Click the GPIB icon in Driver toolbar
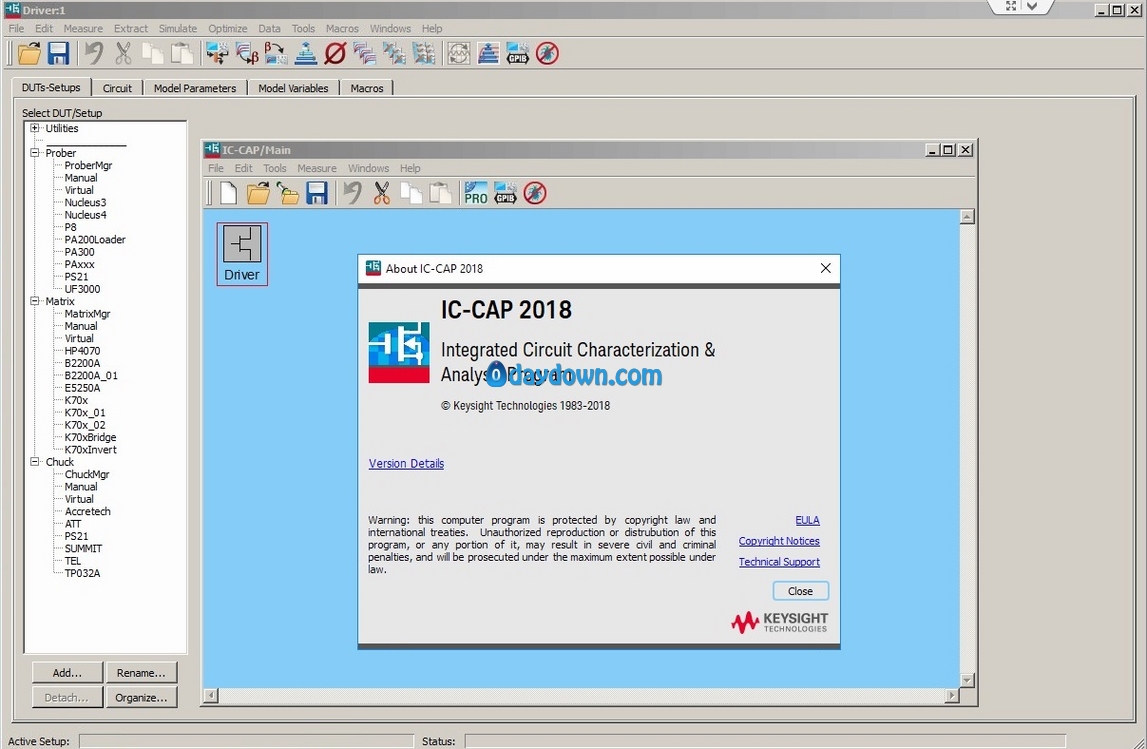 (518, 53)
